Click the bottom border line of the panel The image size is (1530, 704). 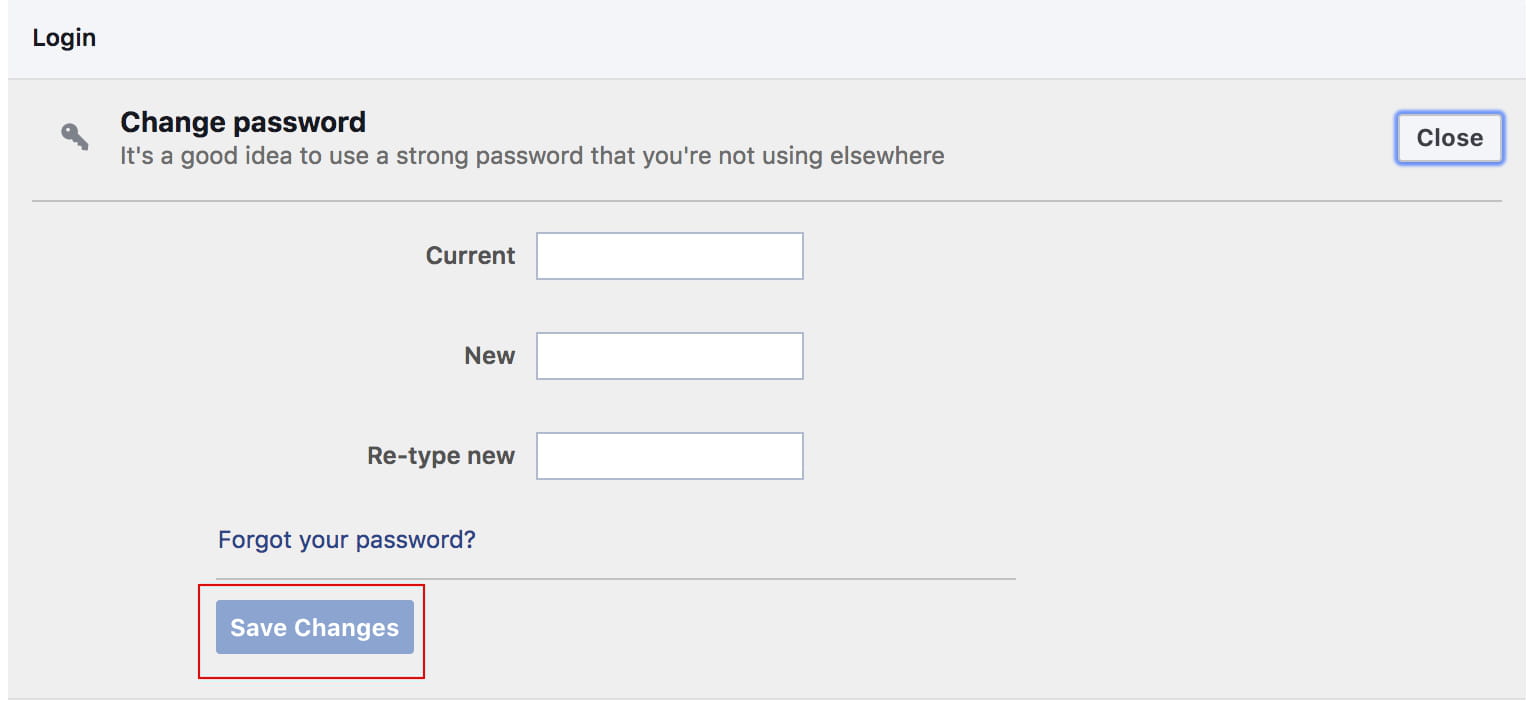pyautogui.click(x=766, y=698)
